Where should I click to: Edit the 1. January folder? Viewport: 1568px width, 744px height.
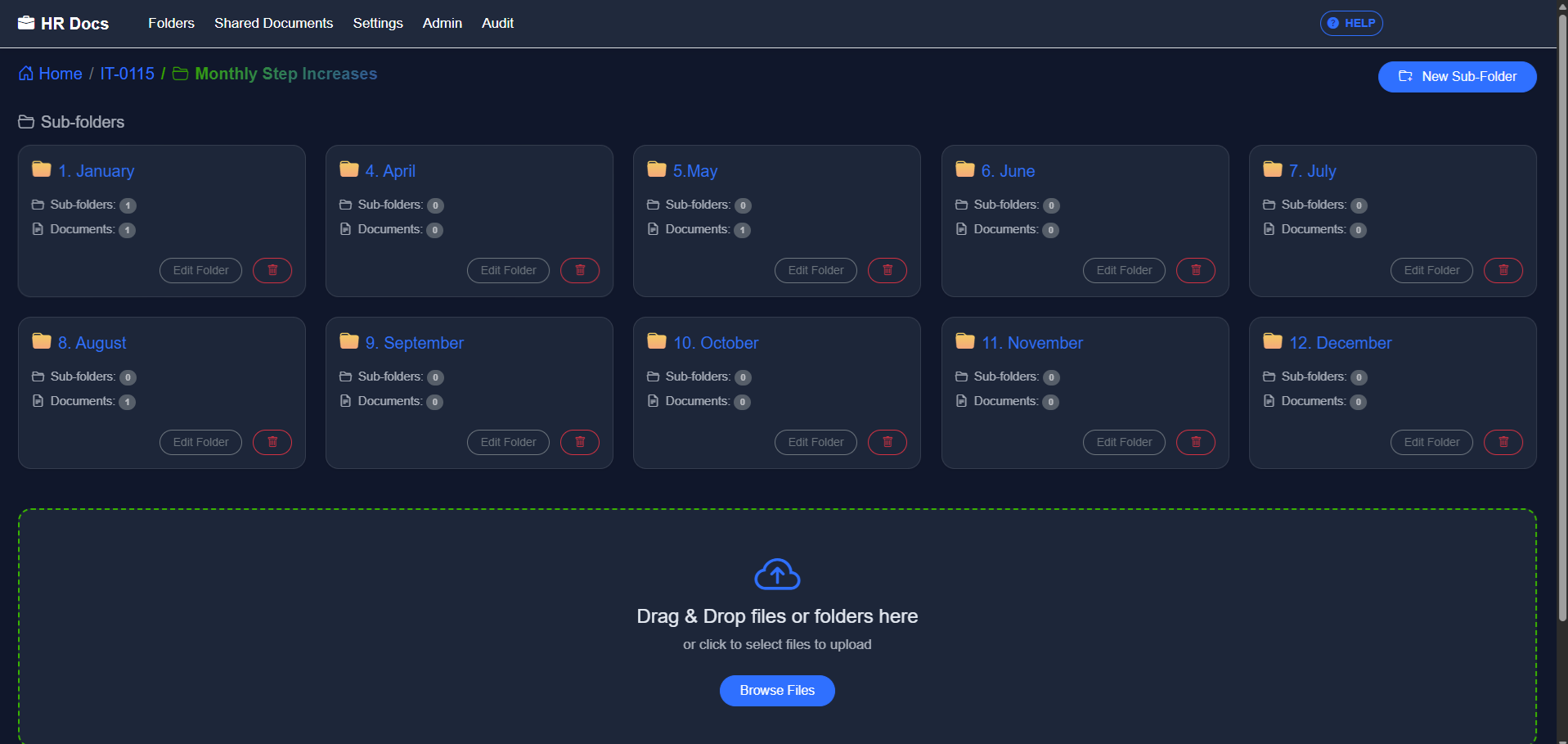tap(200, 270)
